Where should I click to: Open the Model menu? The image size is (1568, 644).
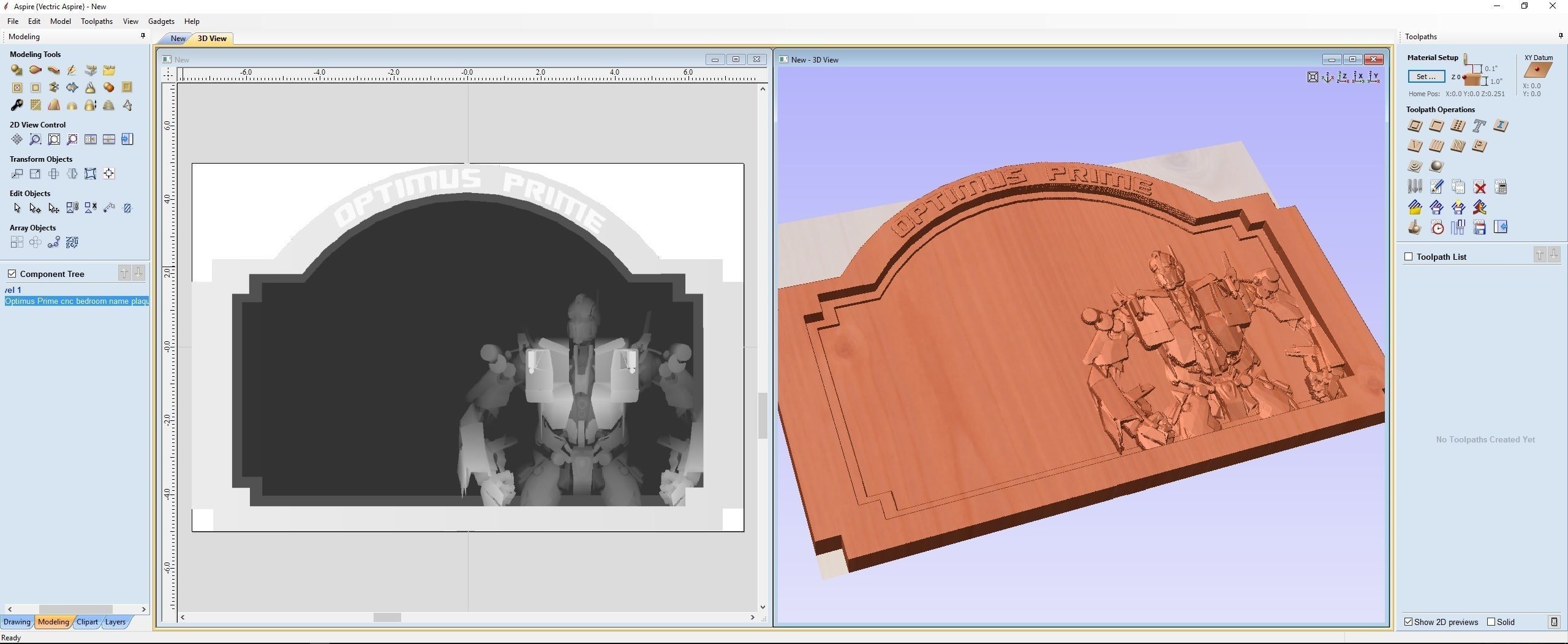61,21
